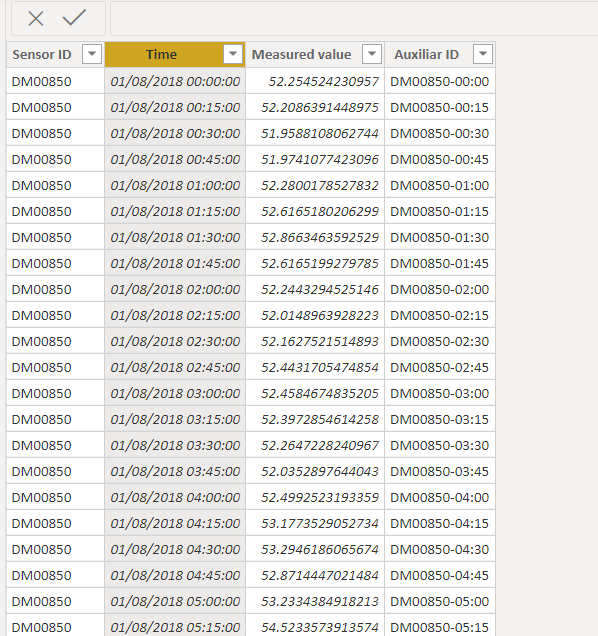Click Auxiliar ID cell DM00850-03:15
This screenshot has height=636, width=598.
click(440, 419)
